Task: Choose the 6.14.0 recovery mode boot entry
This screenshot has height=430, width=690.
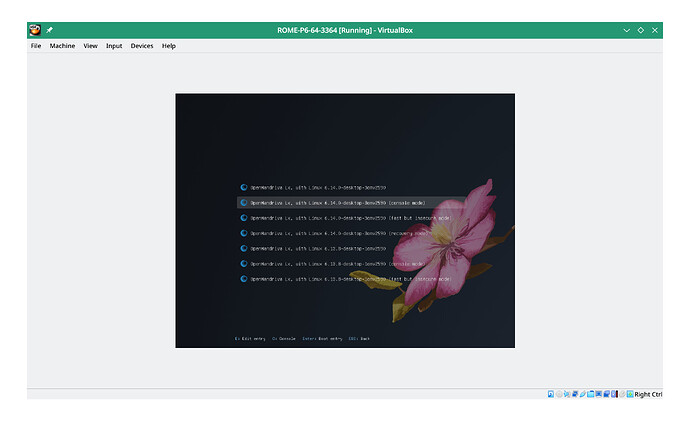Action: pyautogui.click(x=331, y=233)
